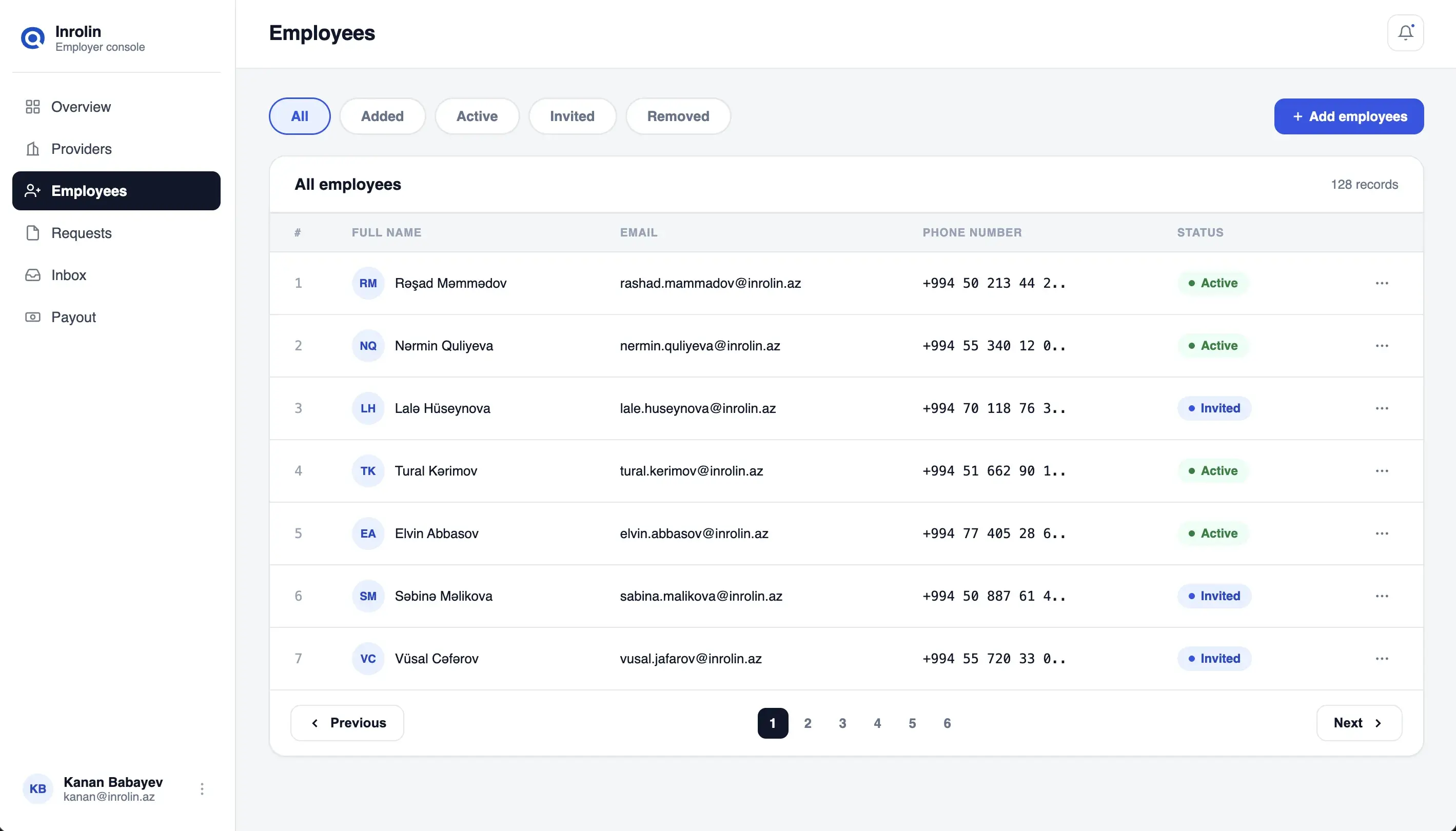Click the name Səbinə Məlikova

point(443,596)
